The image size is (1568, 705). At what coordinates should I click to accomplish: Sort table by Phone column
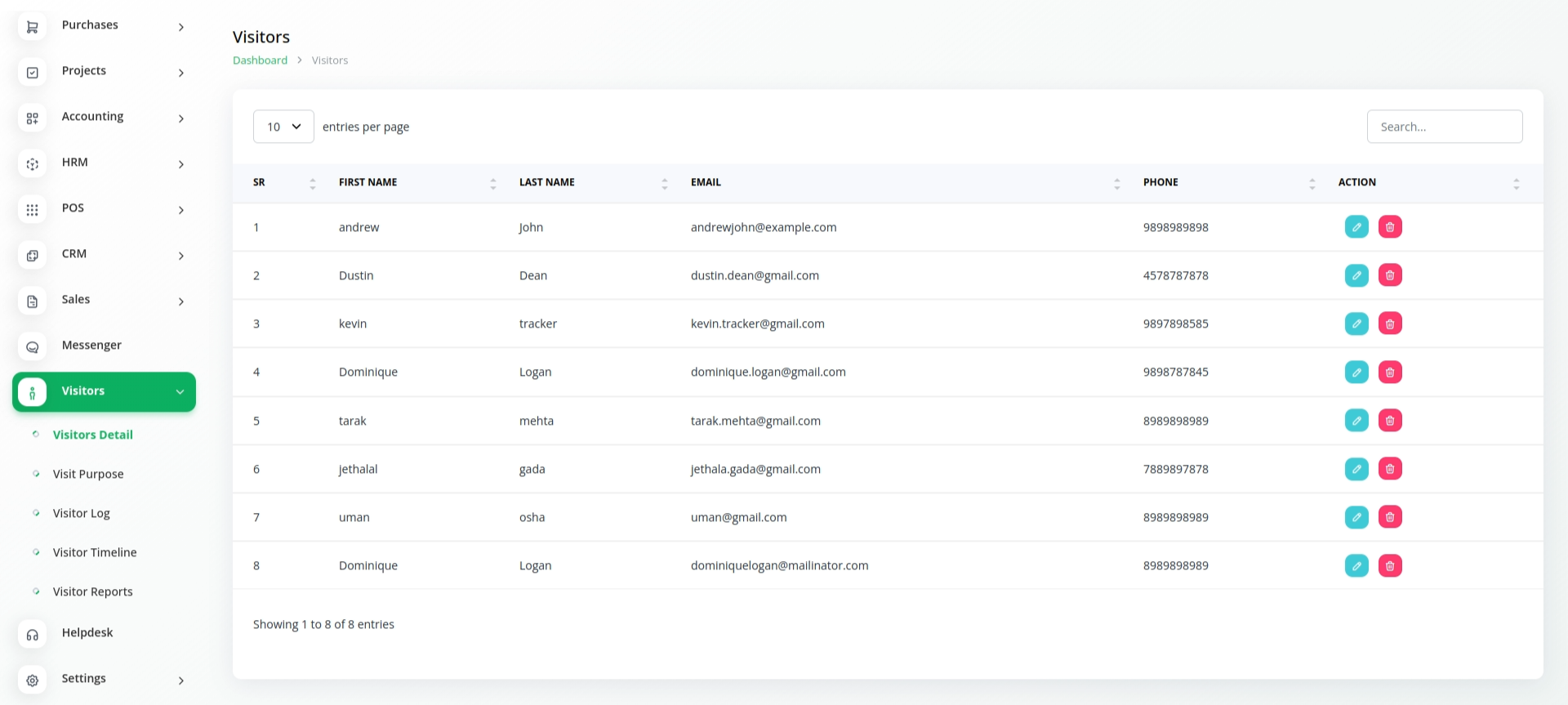(x=1230, y=183)
